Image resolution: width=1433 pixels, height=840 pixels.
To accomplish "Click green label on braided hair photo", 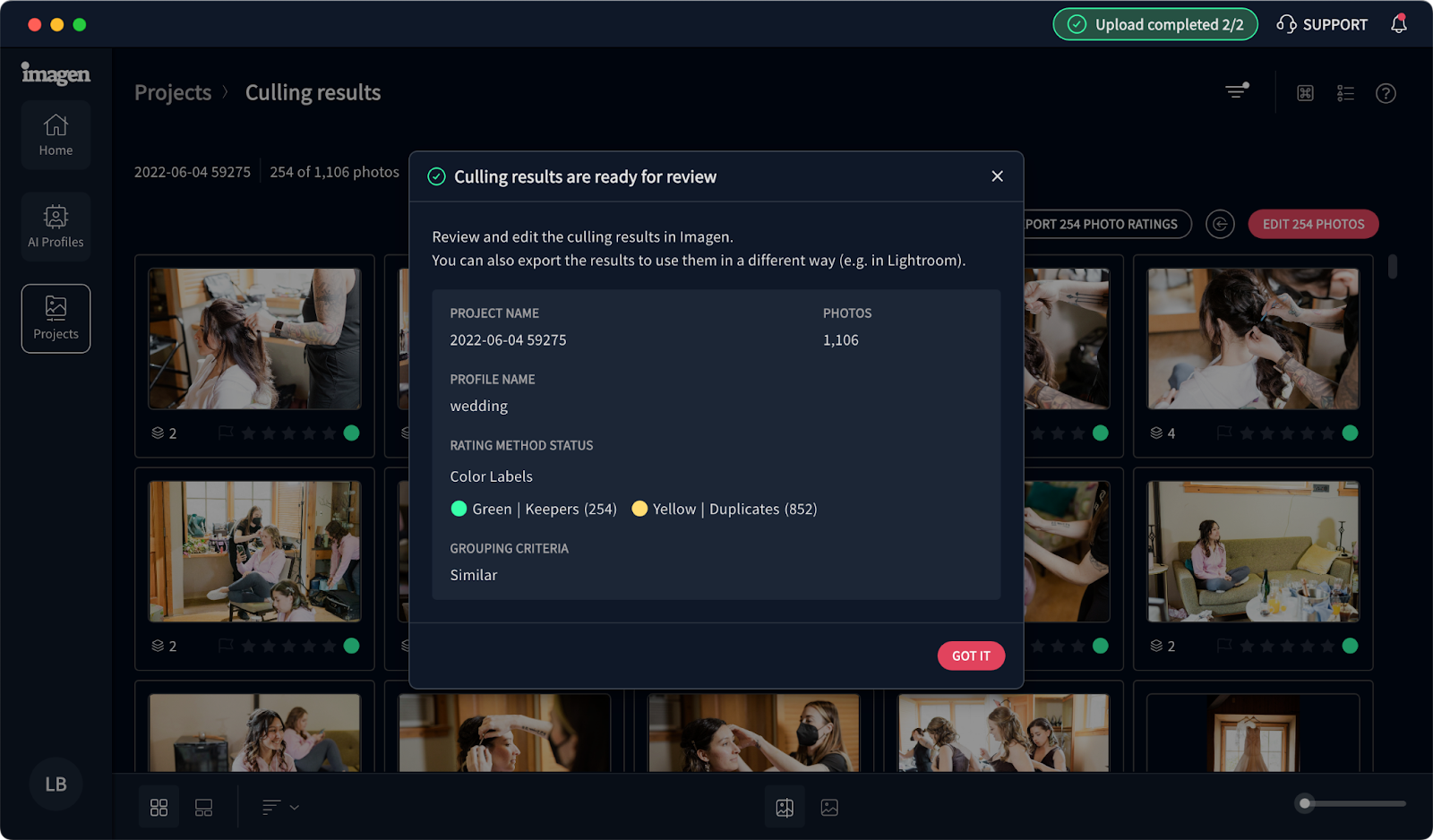I will (1350, 433).
